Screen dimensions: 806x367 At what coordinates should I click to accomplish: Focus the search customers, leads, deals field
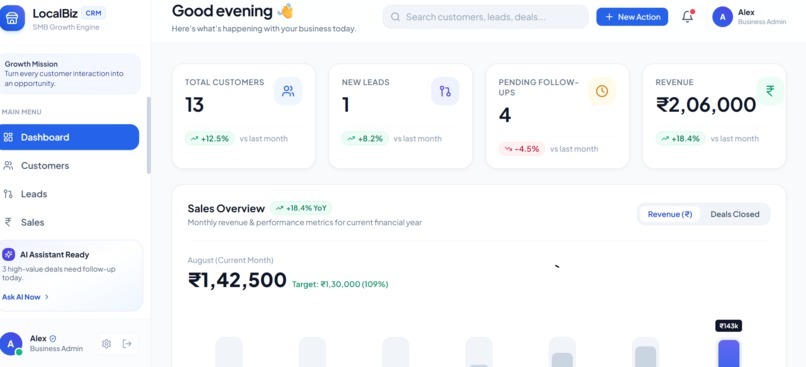485,17
